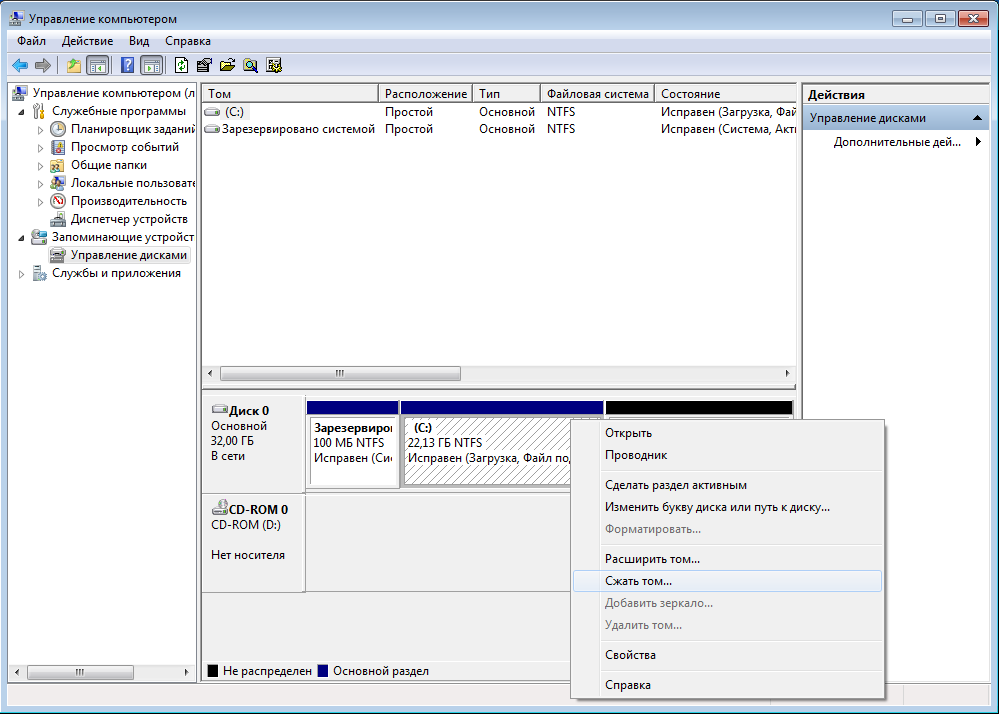Viewport: 999px width, 714px height.
Task: Select root node Управление компьютером in tree
Action: click(113, 93)
